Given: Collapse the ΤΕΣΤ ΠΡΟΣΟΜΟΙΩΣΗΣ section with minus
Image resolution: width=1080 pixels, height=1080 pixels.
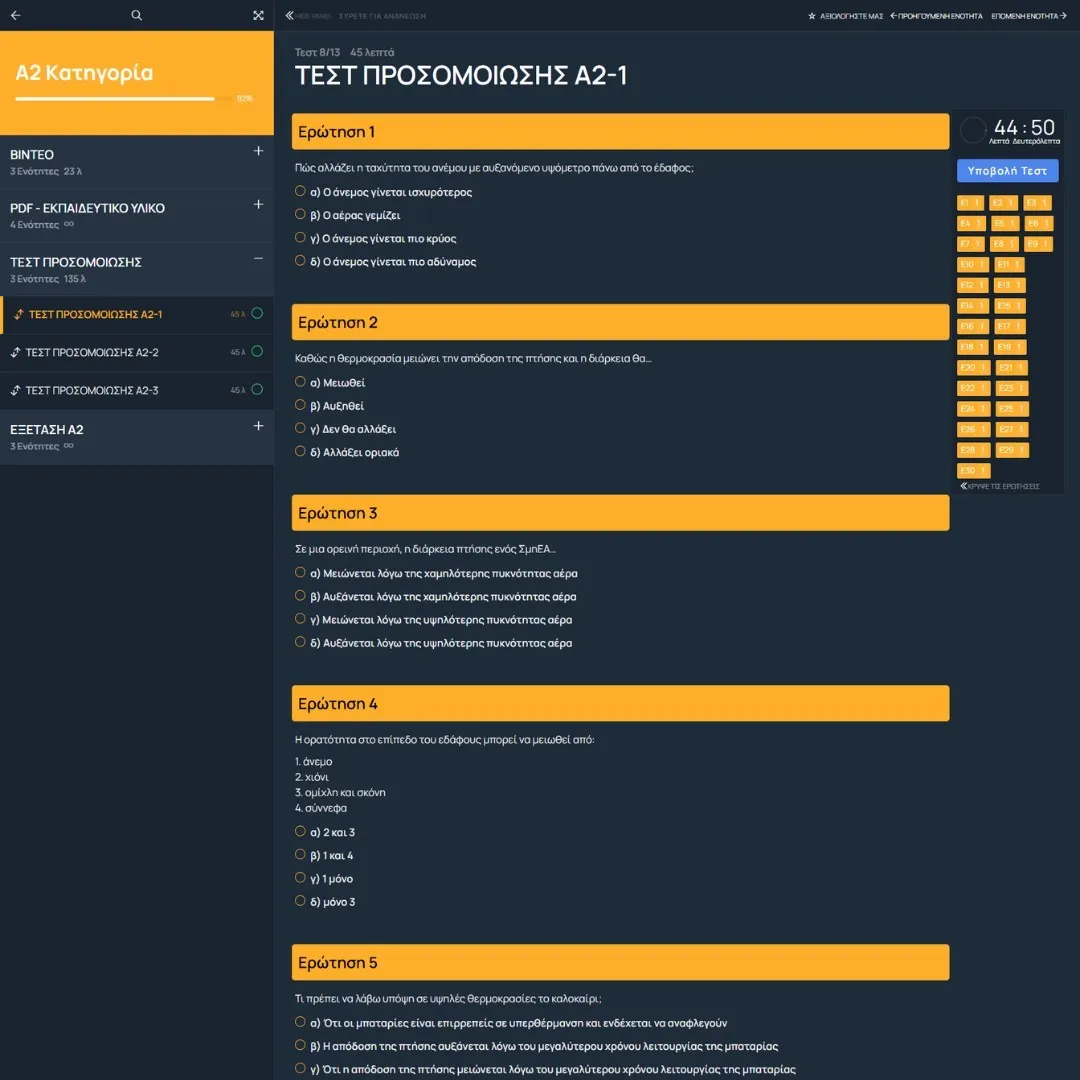Looking at the screenshot, I should (x=258, y=258).
